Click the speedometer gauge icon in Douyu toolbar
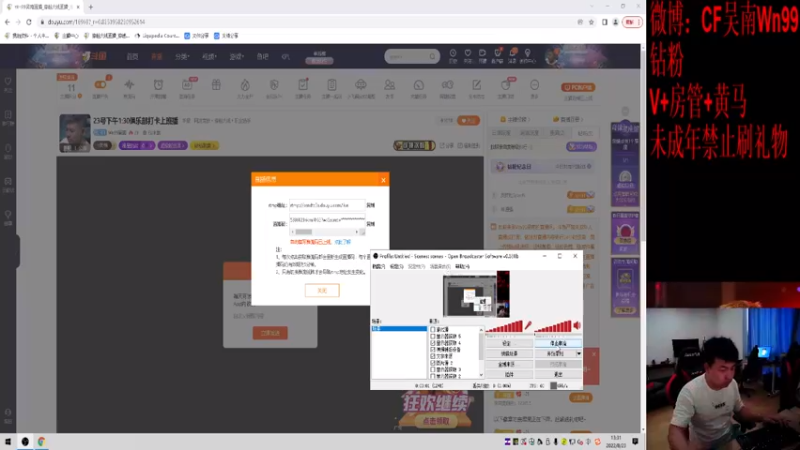The height and width of the screenshot is (450, 800). click(x=418, y=85)
